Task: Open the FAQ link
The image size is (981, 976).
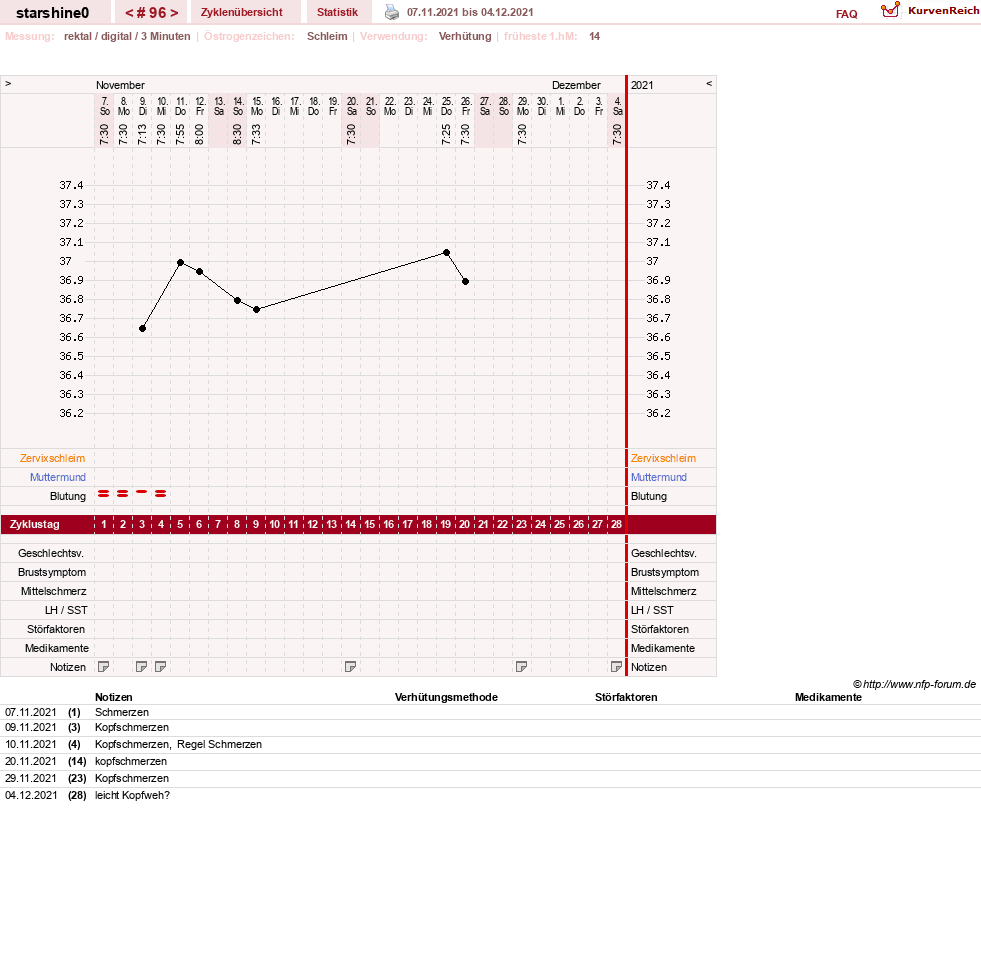Action: tap(846, 14)
